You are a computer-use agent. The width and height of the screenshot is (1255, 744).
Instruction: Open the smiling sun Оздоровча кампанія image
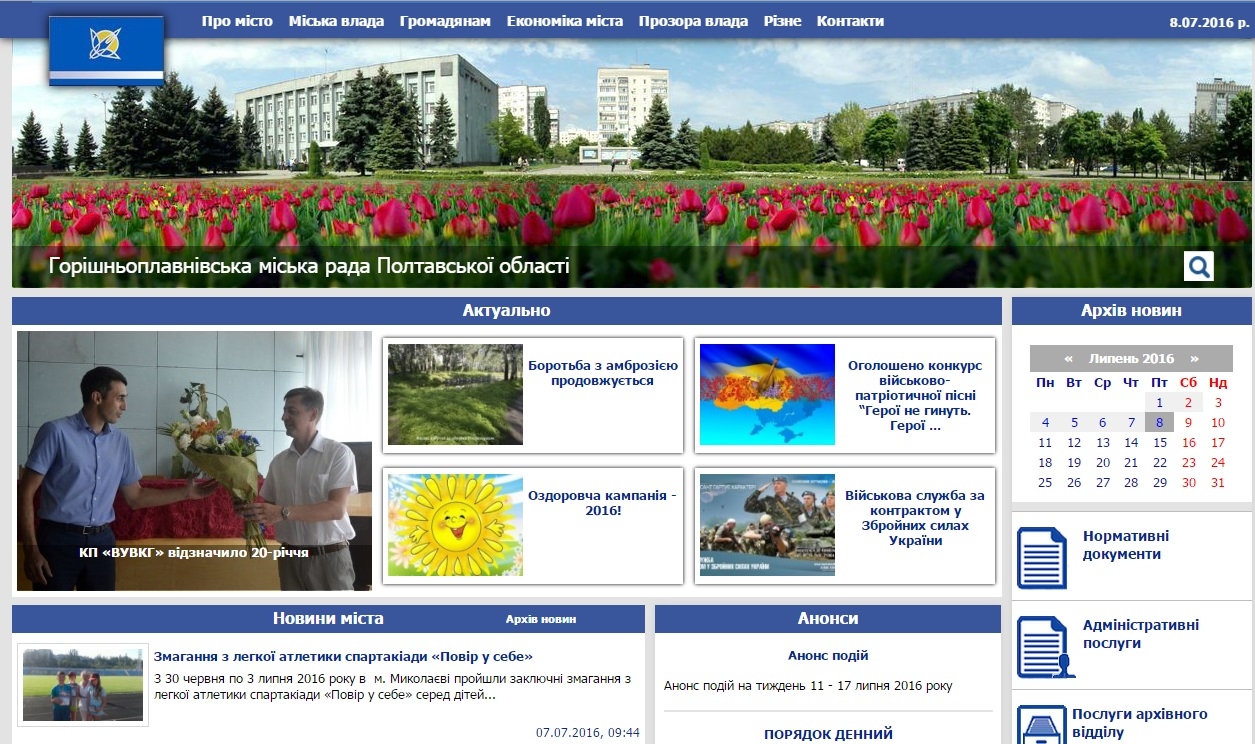click(x=455, y=525)
